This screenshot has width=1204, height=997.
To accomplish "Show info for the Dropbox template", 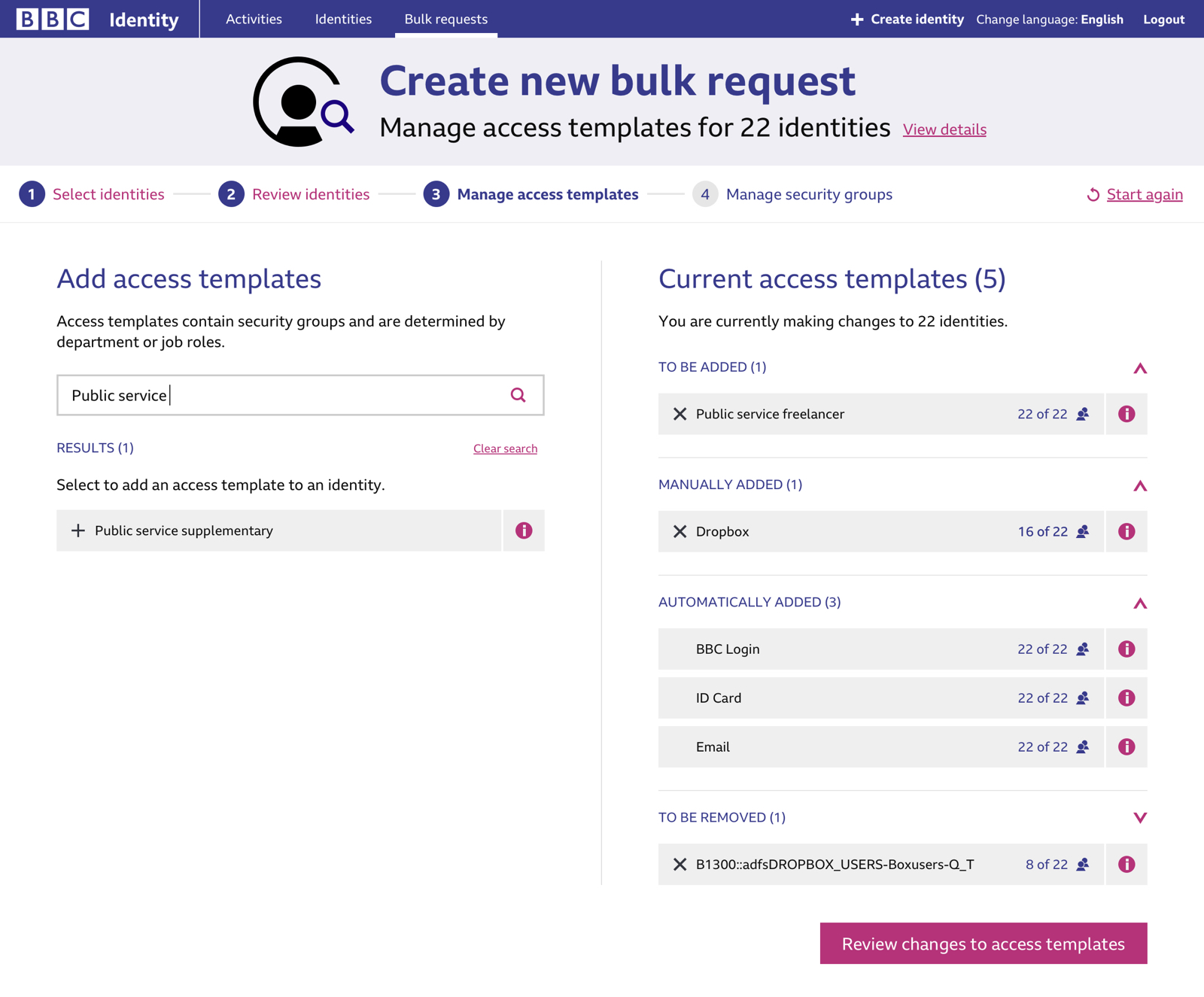I will tap(1126, 531).
